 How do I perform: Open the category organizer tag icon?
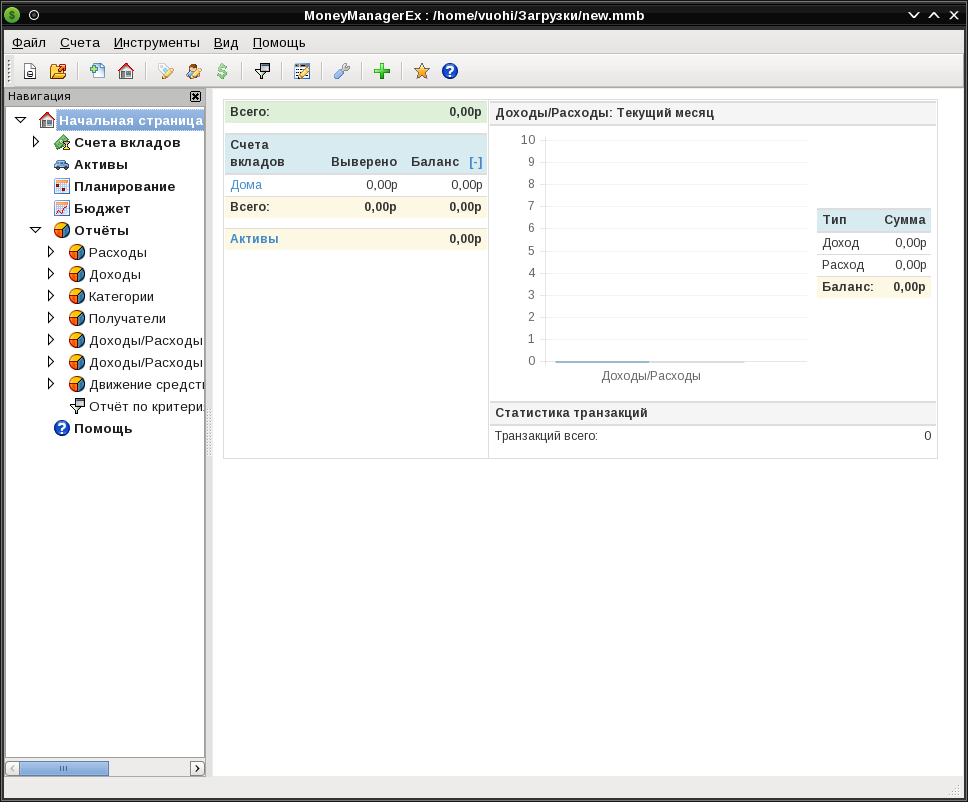pyautogui.click(x=166, y=71)
